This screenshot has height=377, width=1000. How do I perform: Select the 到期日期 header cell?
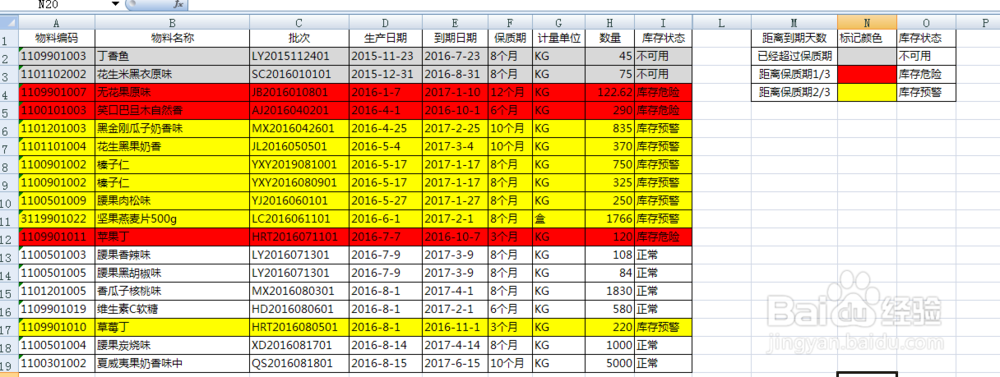[455, 38]
